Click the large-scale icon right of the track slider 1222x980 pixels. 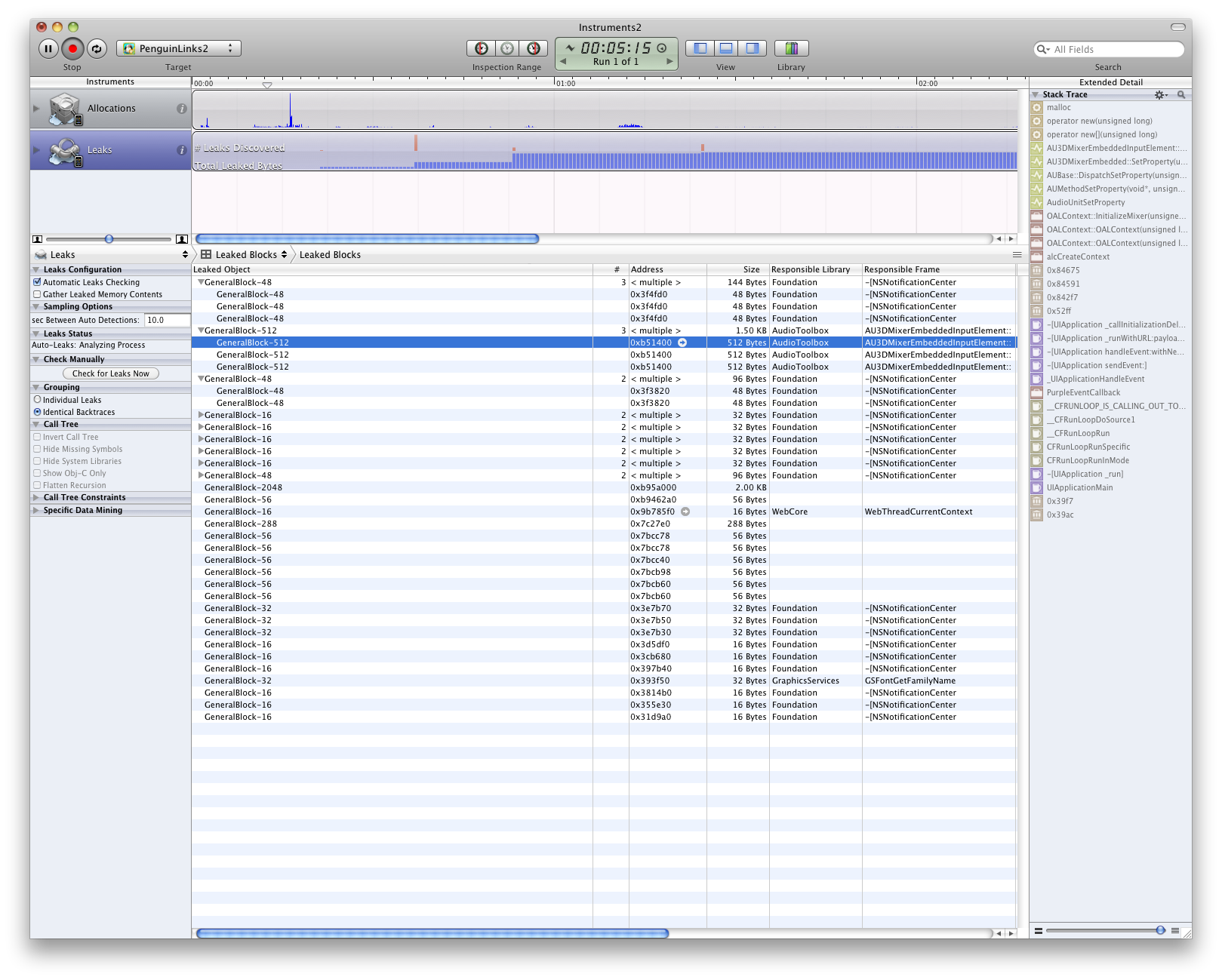click(182, 239)
